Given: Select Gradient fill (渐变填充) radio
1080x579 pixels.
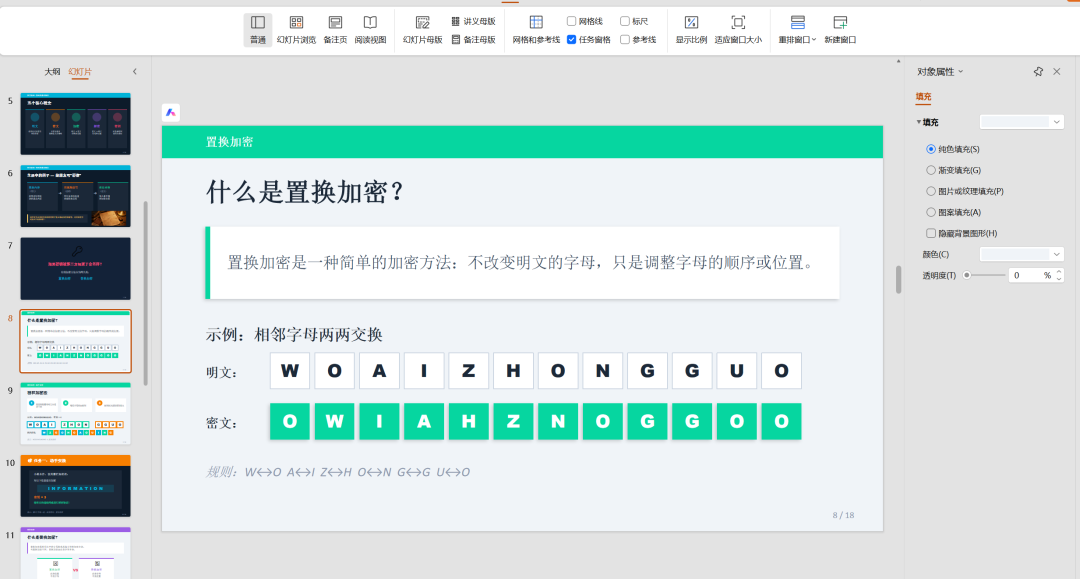Looking at the screenshot, I should [x=931, y=170].
